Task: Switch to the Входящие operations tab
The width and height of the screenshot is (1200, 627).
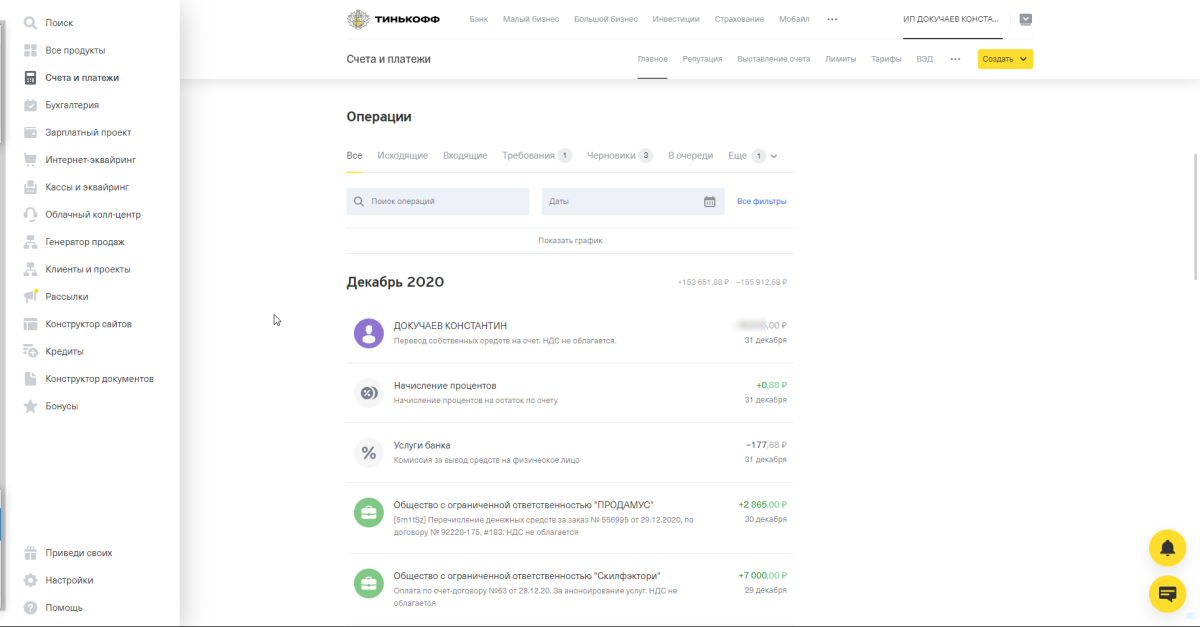Action: pos(465,156)
